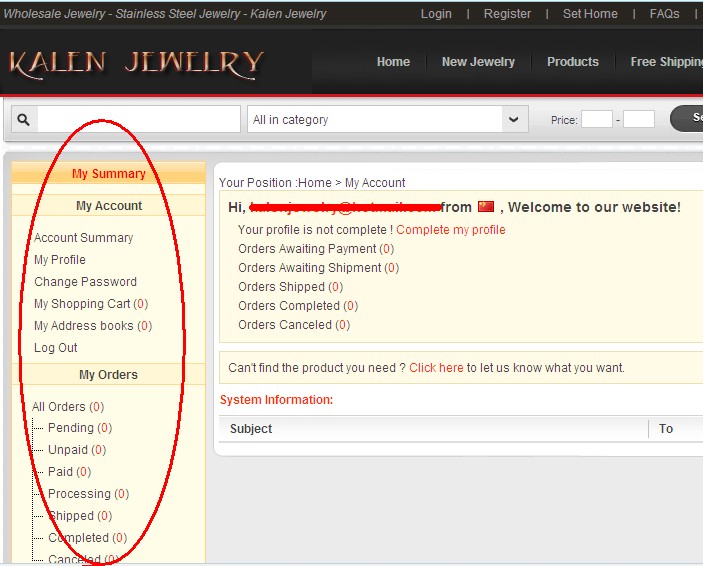Image resolution: width=703 pixels, height=566 pixels.
Task: Click the Subject column header
Action: point(251,429)
